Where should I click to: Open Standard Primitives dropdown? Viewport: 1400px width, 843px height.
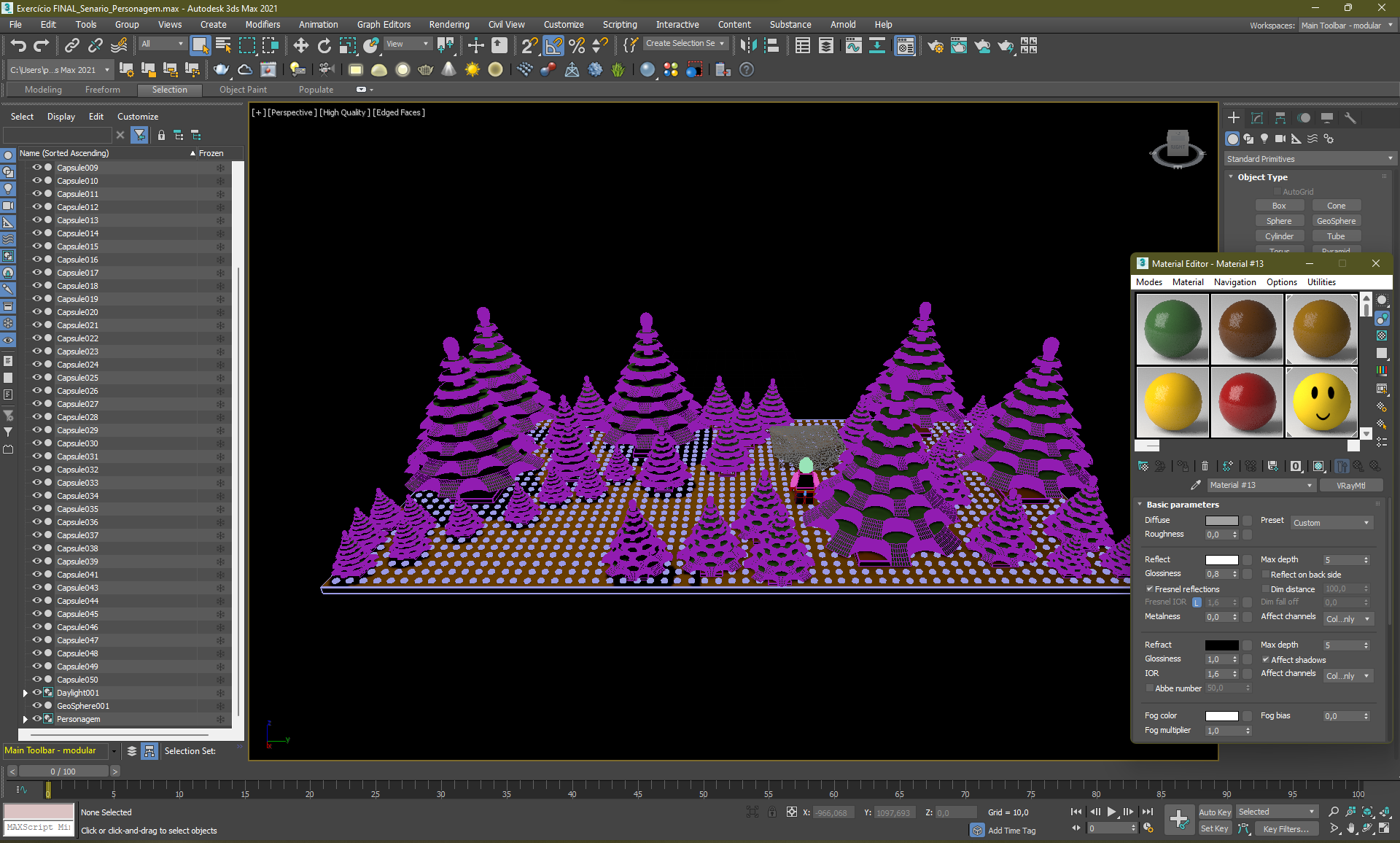(x=1309, y=158)
